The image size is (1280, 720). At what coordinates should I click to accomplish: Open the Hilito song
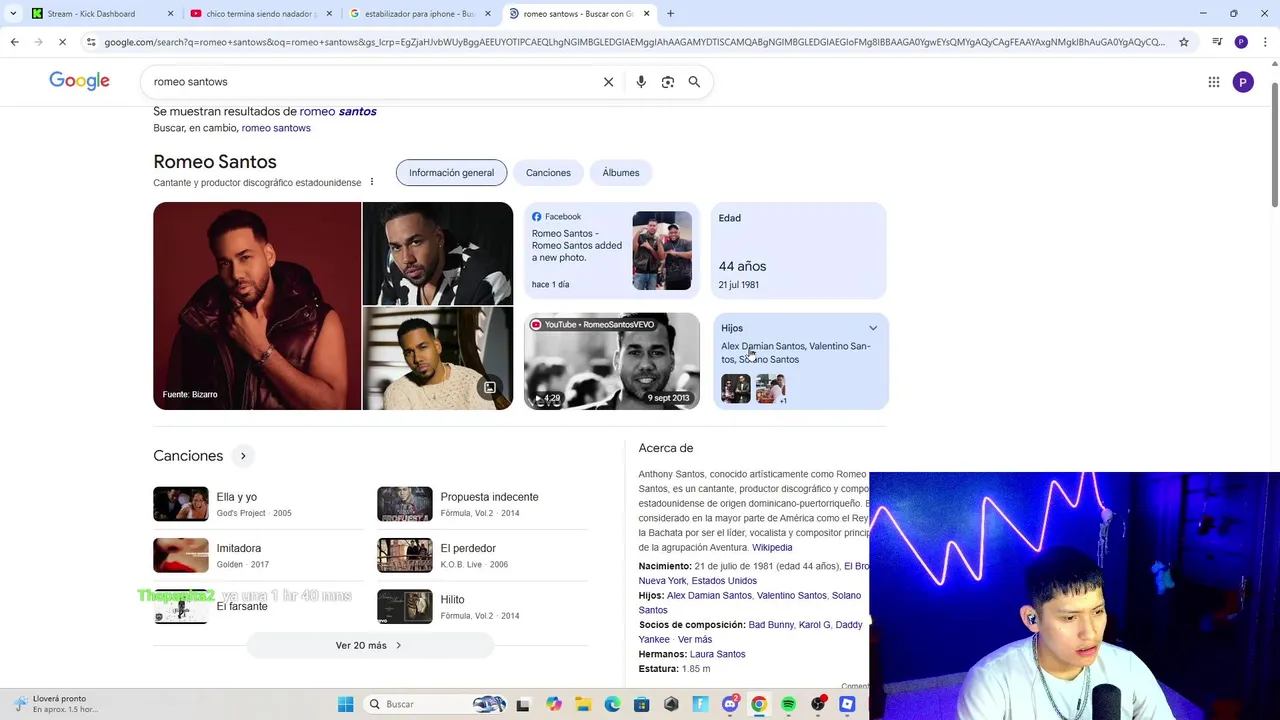(x=482, y=607)
